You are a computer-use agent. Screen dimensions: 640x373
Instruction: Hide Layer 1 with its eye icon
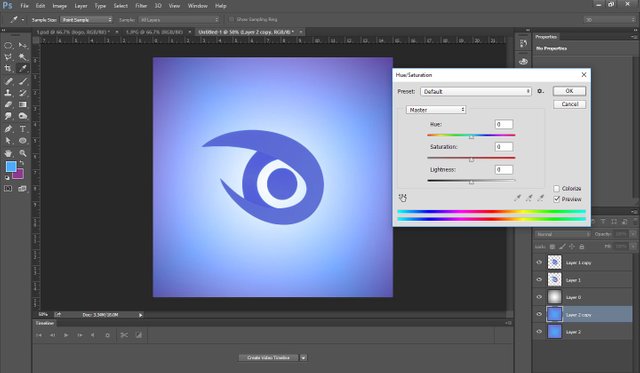539,280
